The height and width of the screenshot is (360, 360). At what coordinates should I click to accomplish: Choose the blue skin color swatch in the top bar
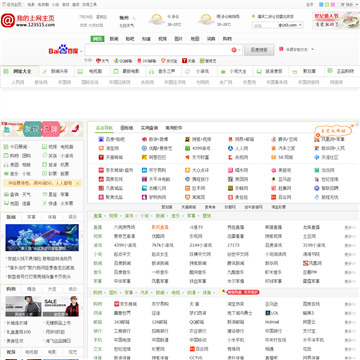tap(321, 5)
